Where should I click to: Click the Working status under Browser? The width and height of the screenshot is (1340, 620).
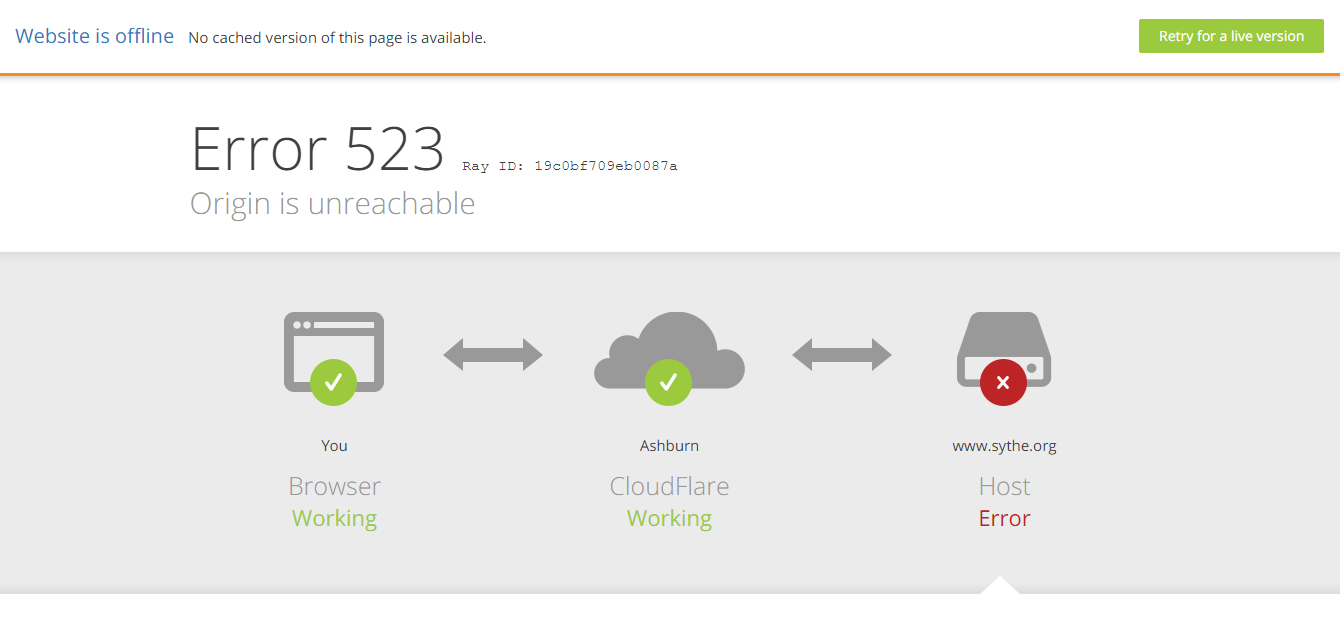click(x=334, y=519)
